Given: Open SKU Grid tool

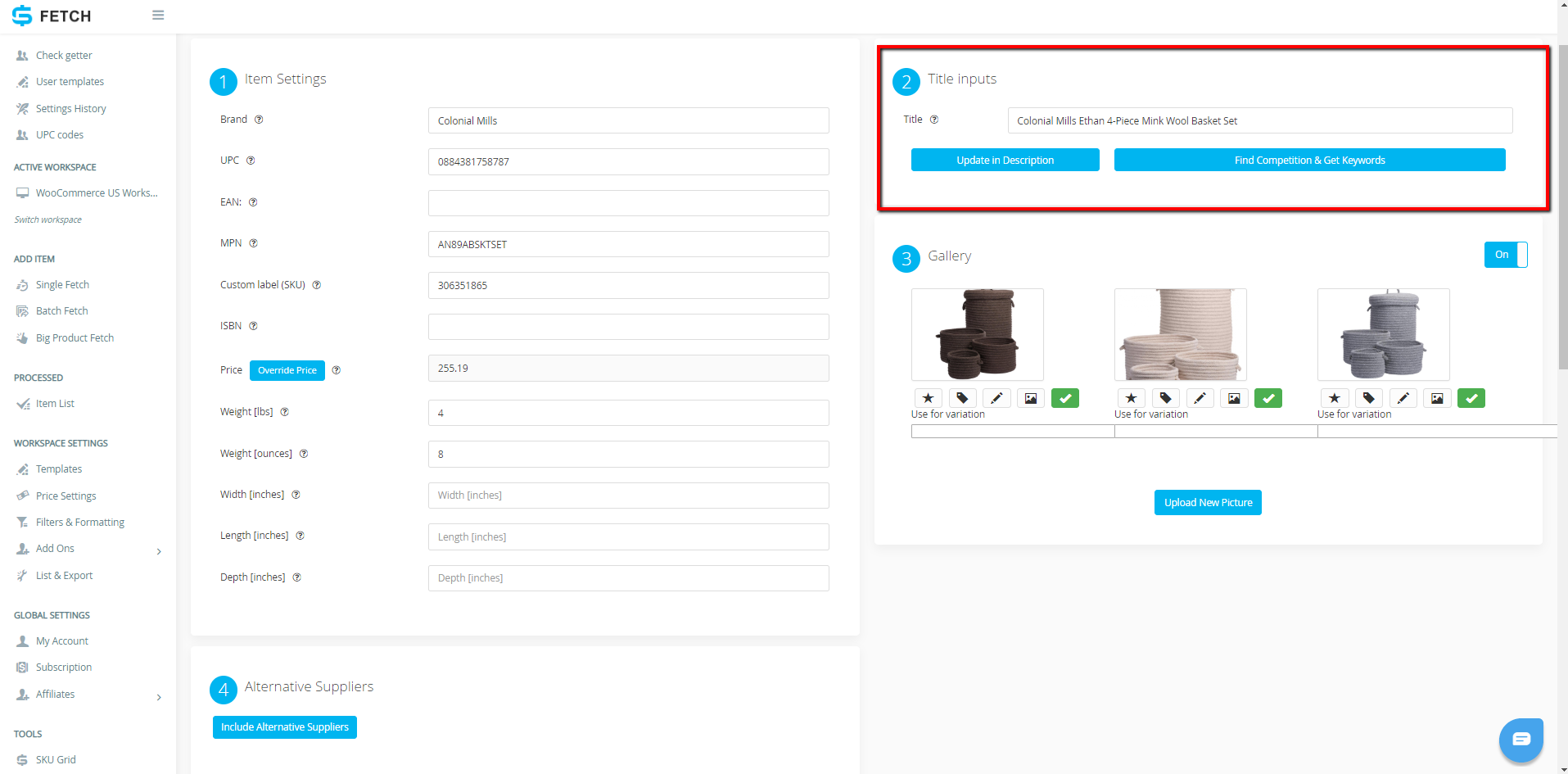Looking at the screenshot, I should click(56, 760).
